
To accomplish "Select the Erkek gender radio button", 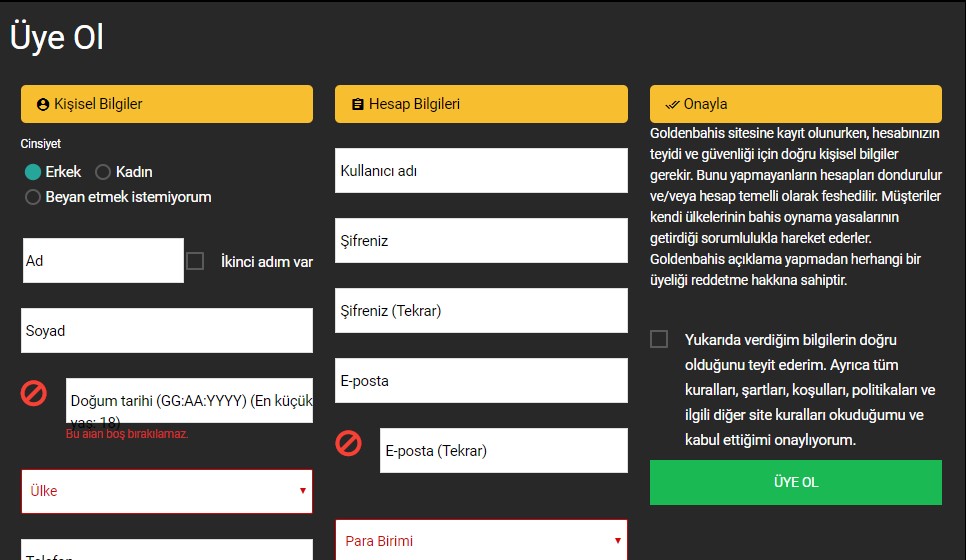I will point(33,172).
